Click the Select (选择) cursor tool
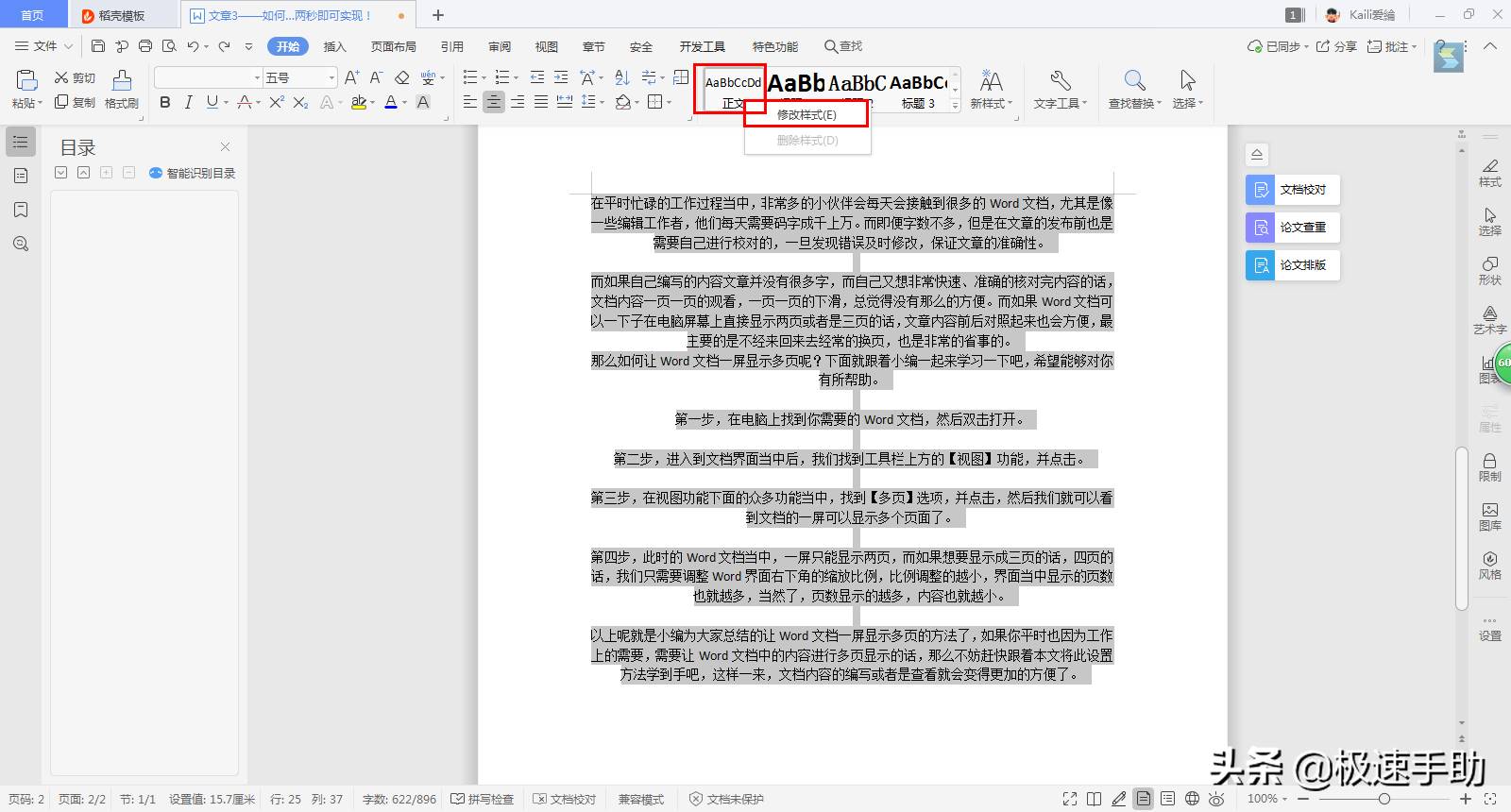This screenshot has width=1511, height=812. tap(1187, 89)
